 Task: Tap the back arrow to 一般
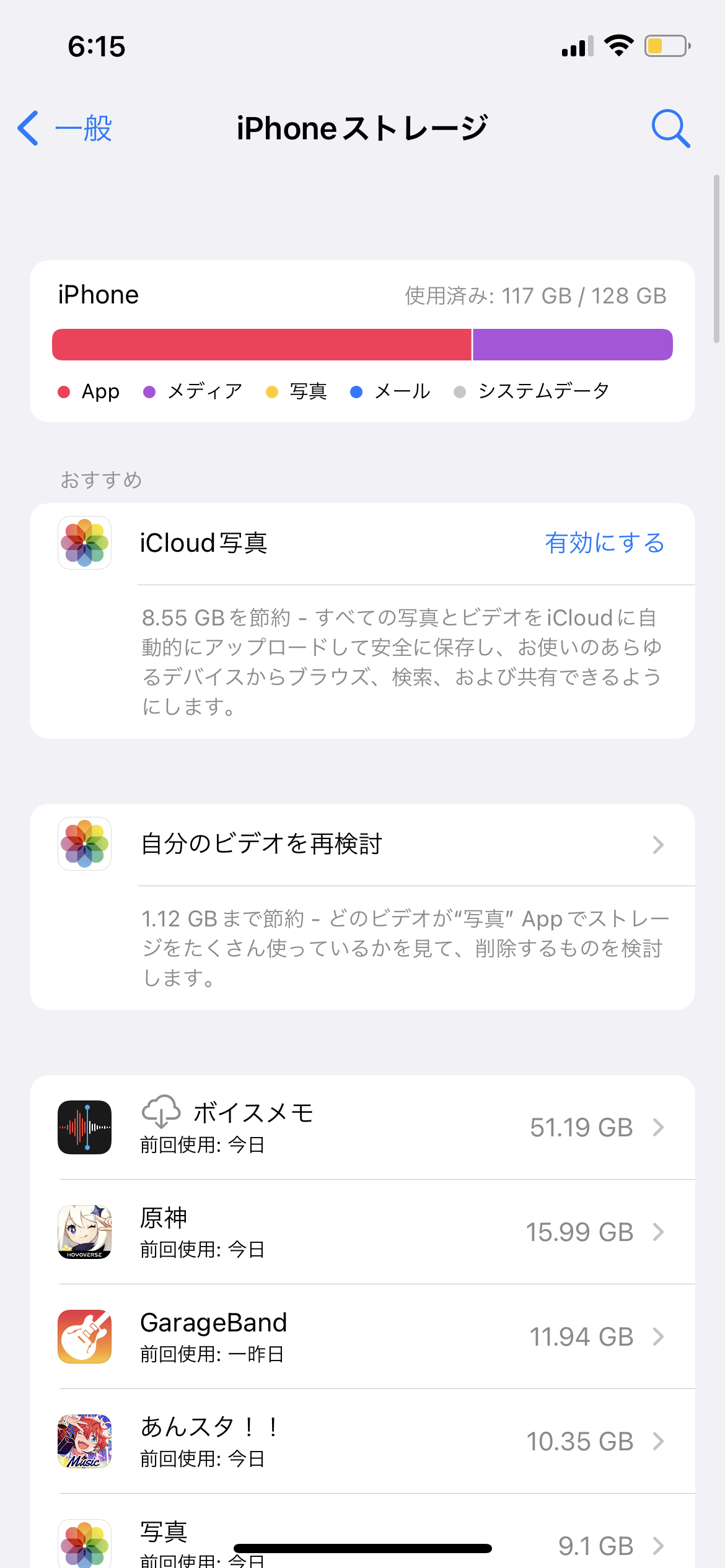[x=29, y=129]
